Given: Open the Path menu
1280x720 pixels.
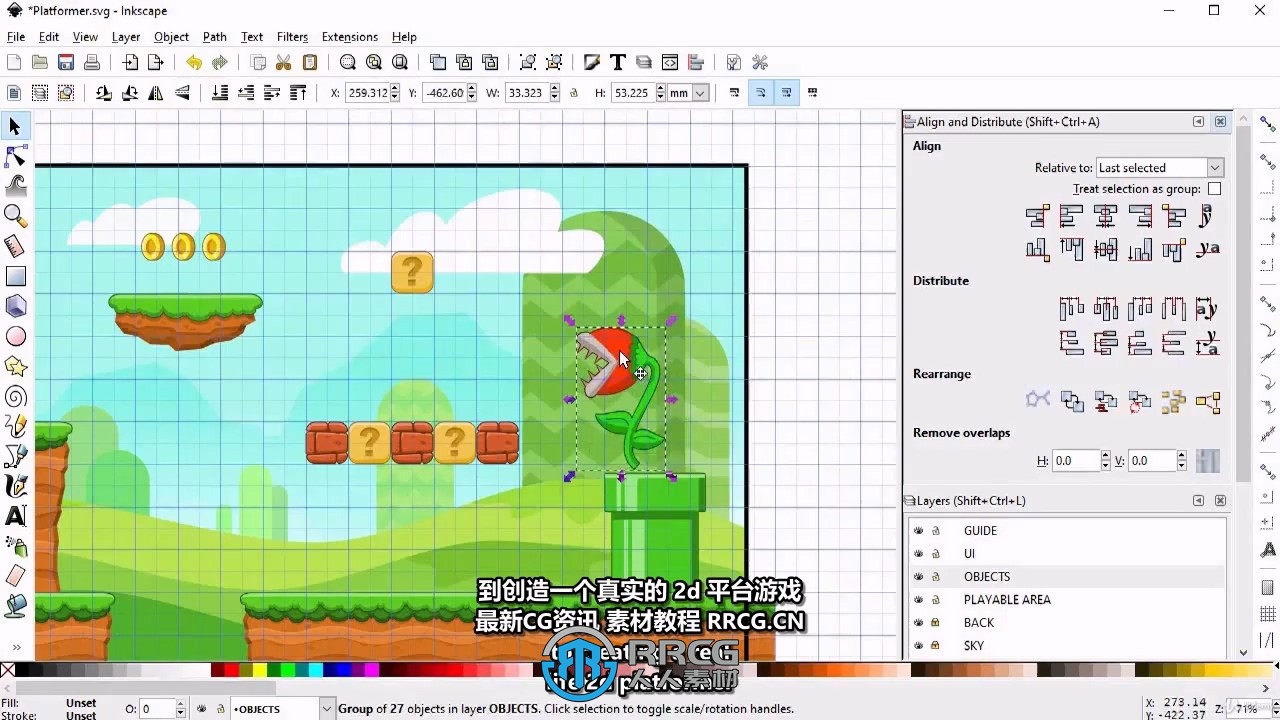Looking at the screenshot, I should tap(215, 37).
